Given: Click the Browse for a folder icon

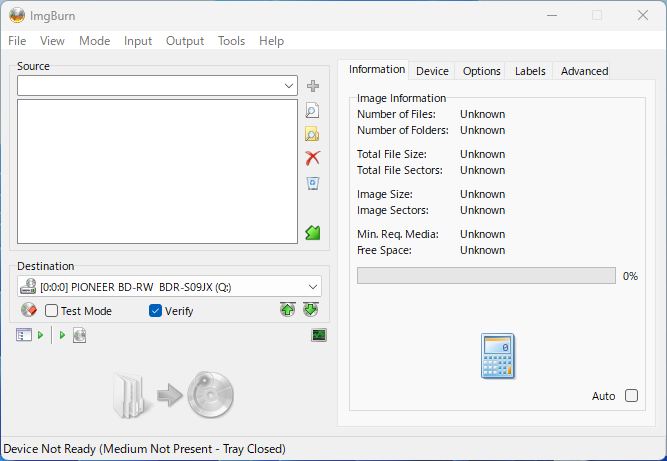Looking at the screenshot, I should [x=312, y=134].
